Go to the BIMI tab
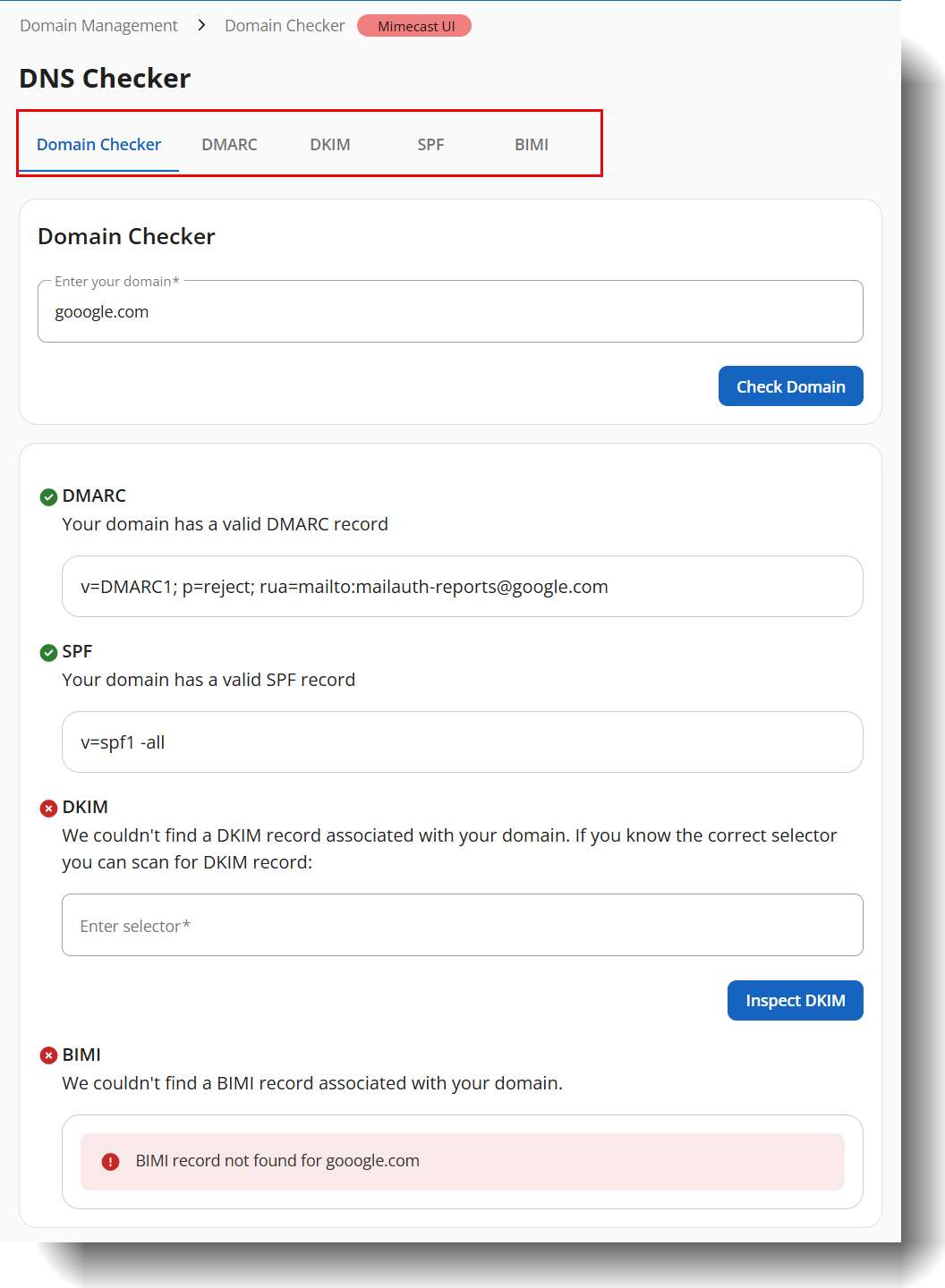945x1288 pixels. click(532, 145)
